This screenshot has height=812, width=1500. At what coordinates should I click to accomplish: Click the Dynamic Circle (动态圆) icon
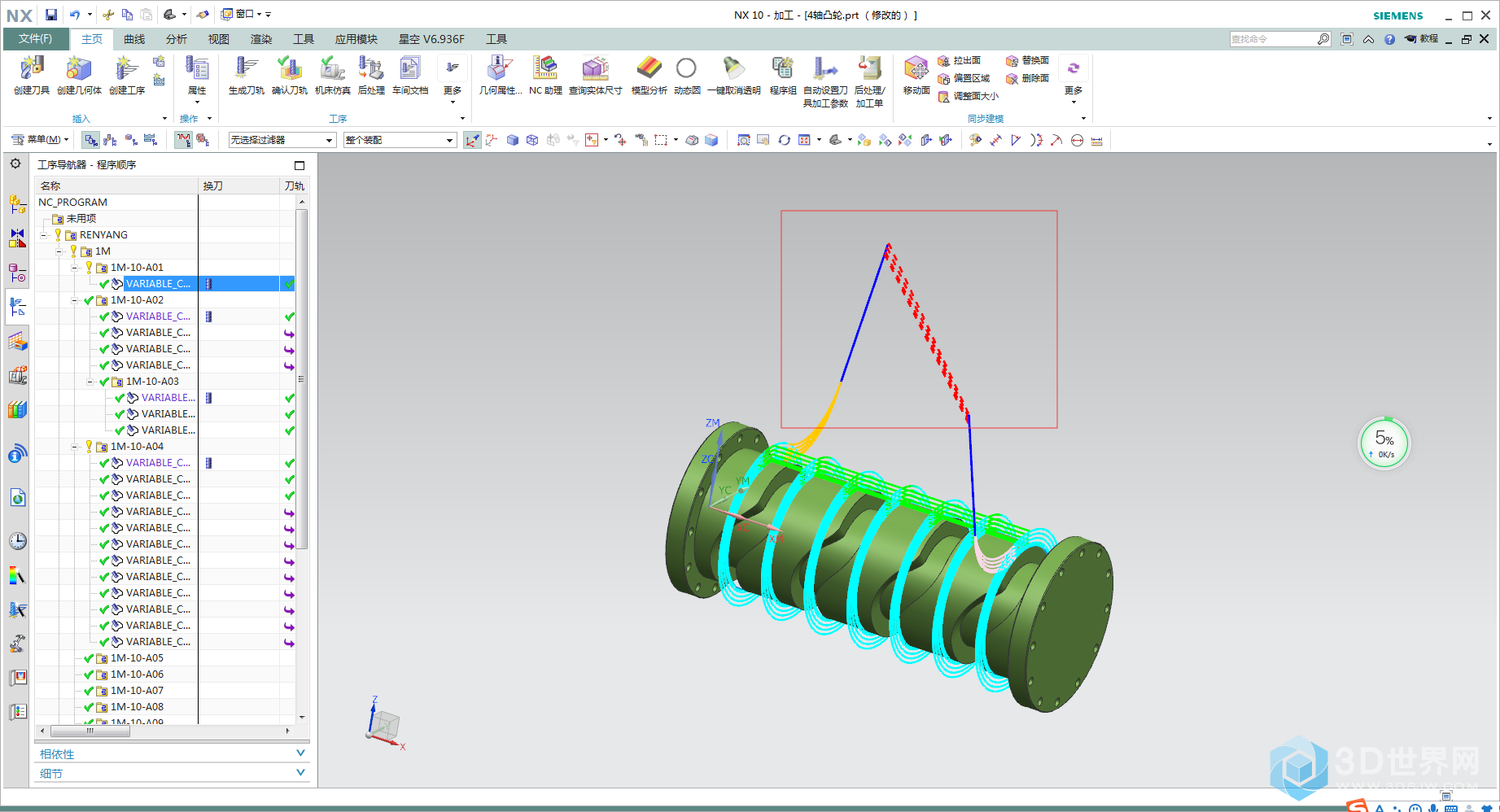coord(687,75)
